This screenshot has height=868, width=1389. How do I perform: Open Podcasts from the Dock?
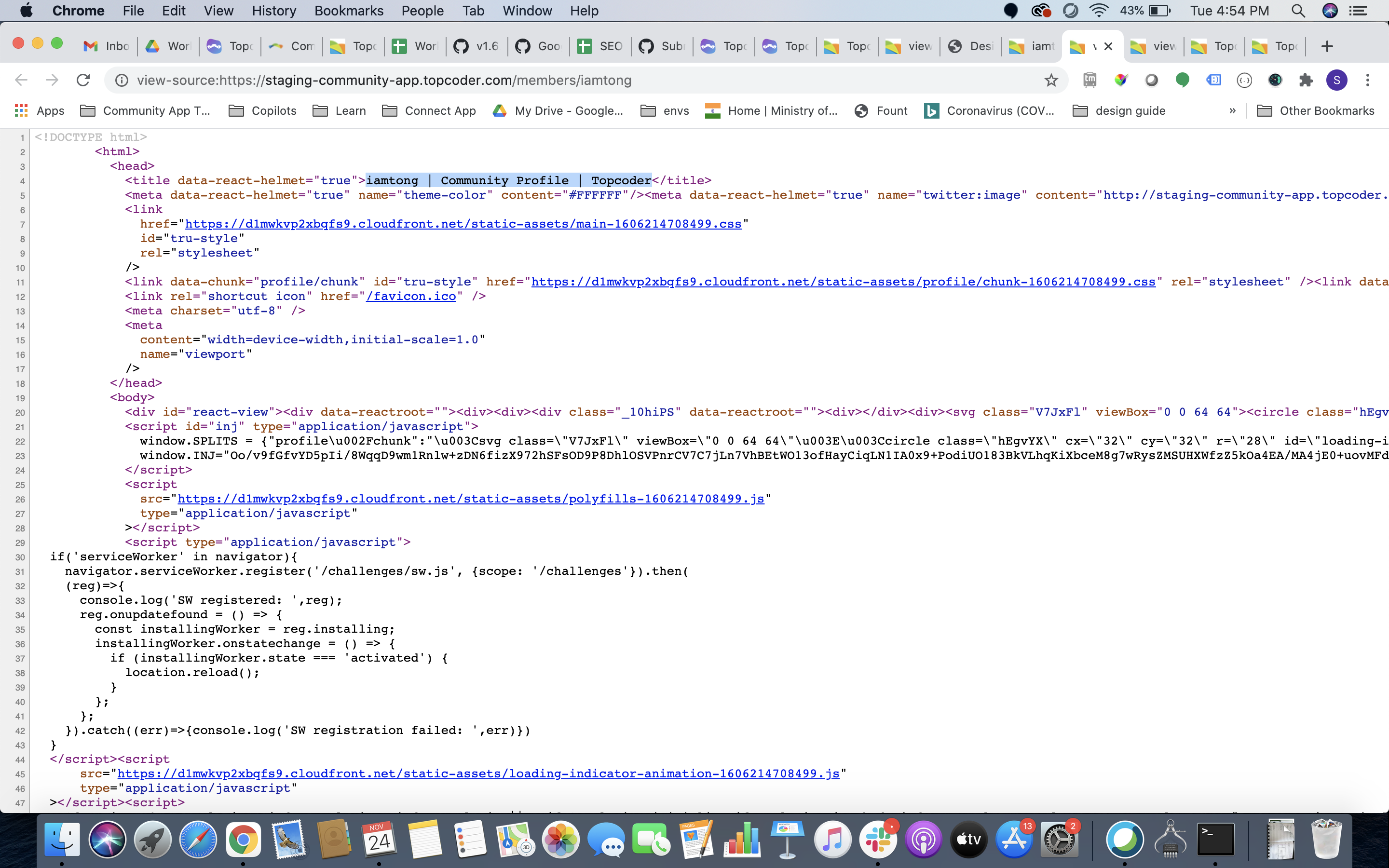click(924, 839)
